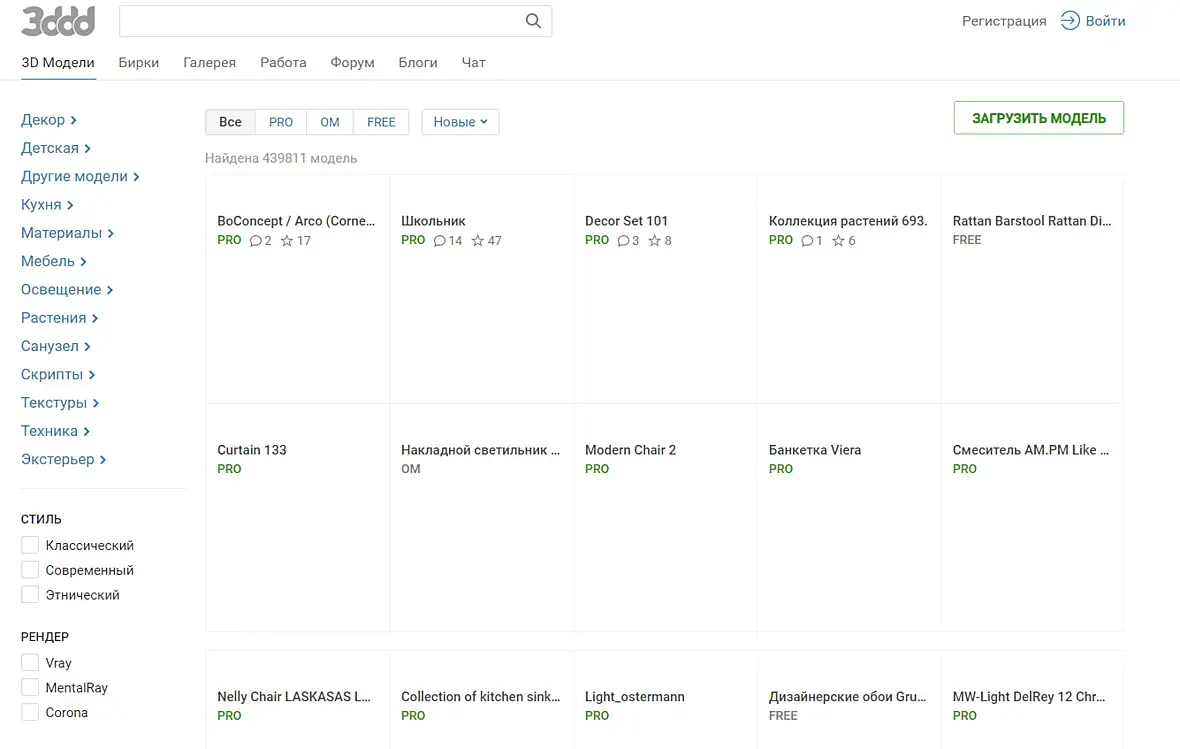Open the Light_ostermann model
The image size is (1180, 749).
click(x=634, y=697)
